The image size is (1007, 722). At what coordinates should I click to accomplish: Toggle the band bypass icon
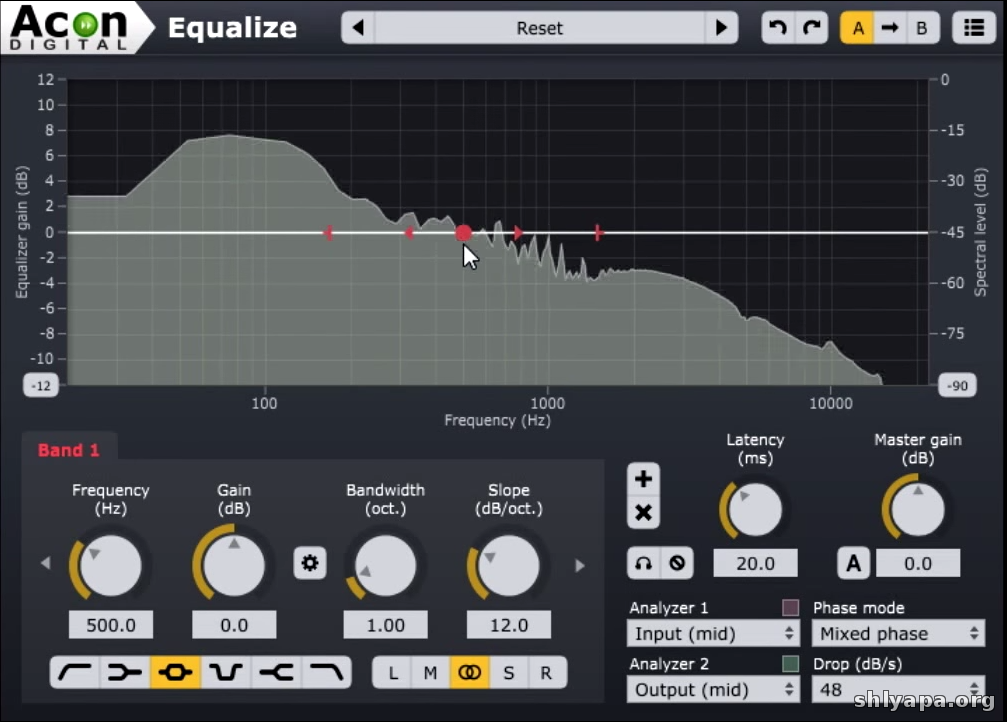pos(677,563)
